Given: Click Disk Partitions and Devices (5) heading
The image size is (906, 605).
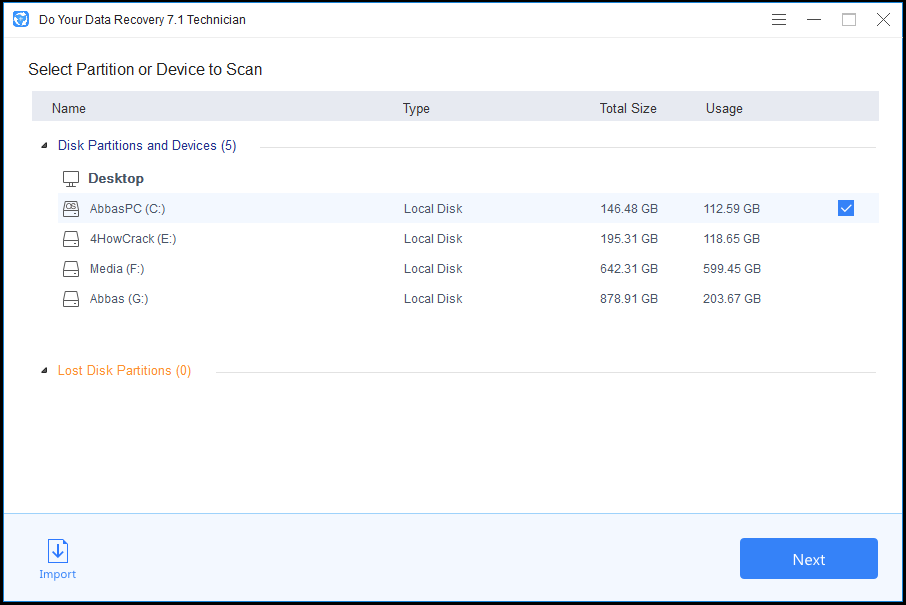Looking at the screenshot, I should click(147, 146).
